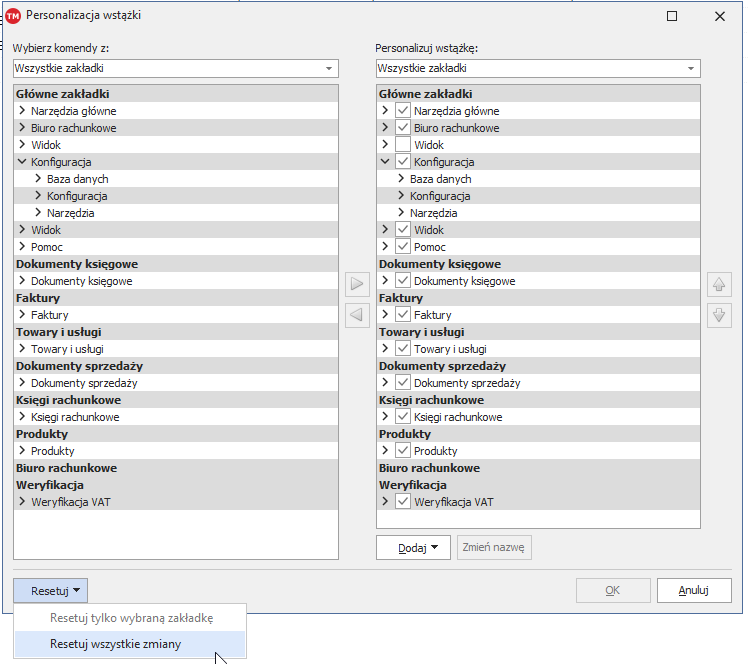Click the right arrow add-command button
Image resolution: width=748 pixels, height=664 pixels.
click(357, 283)
